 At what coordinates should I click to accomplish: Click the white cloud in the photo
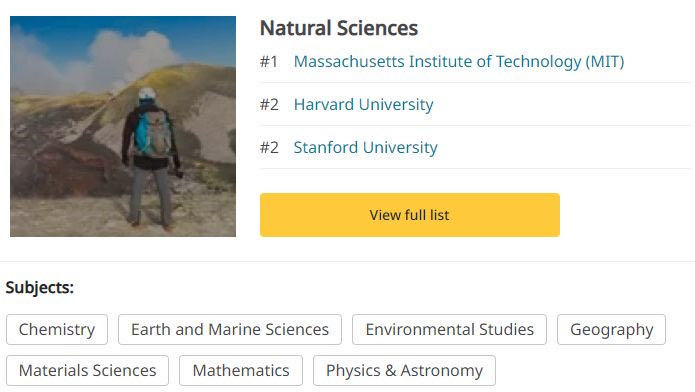coord(131,53)
